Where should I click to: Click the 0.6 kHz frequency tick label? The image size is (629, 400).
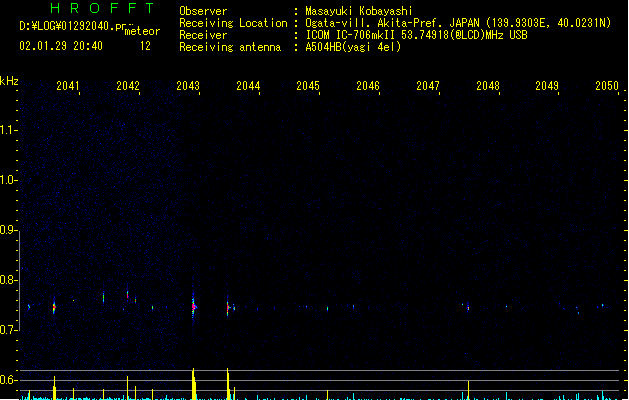[8, 380]
